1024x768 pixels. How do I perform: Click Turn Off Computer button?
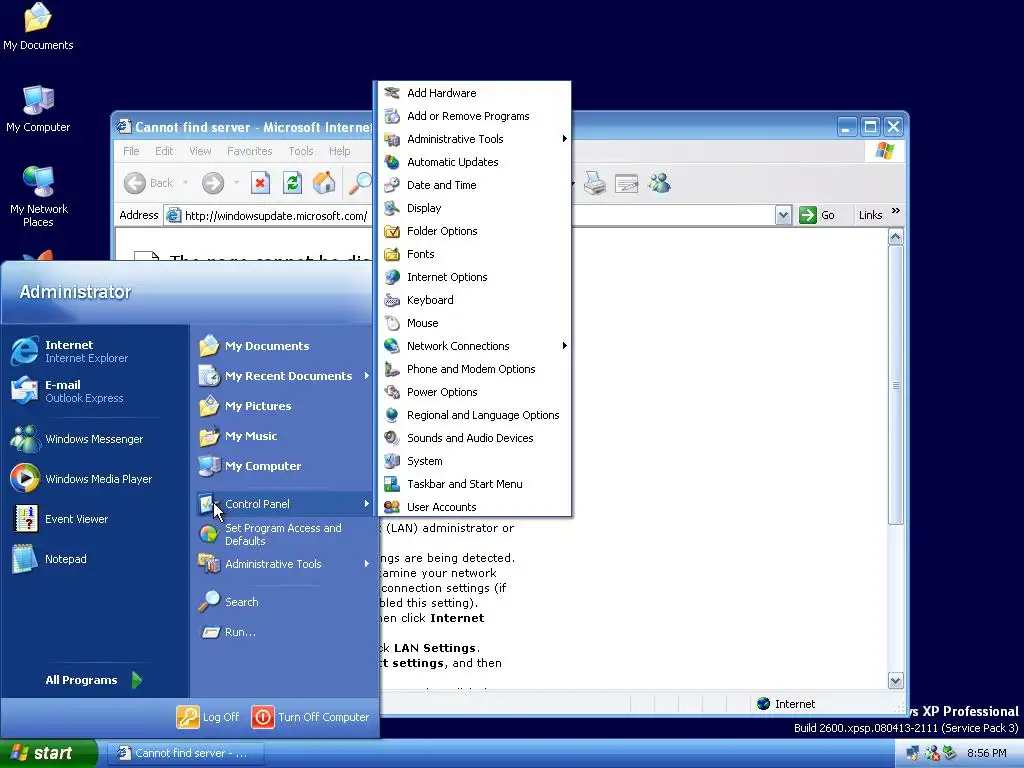pos(311,716)
